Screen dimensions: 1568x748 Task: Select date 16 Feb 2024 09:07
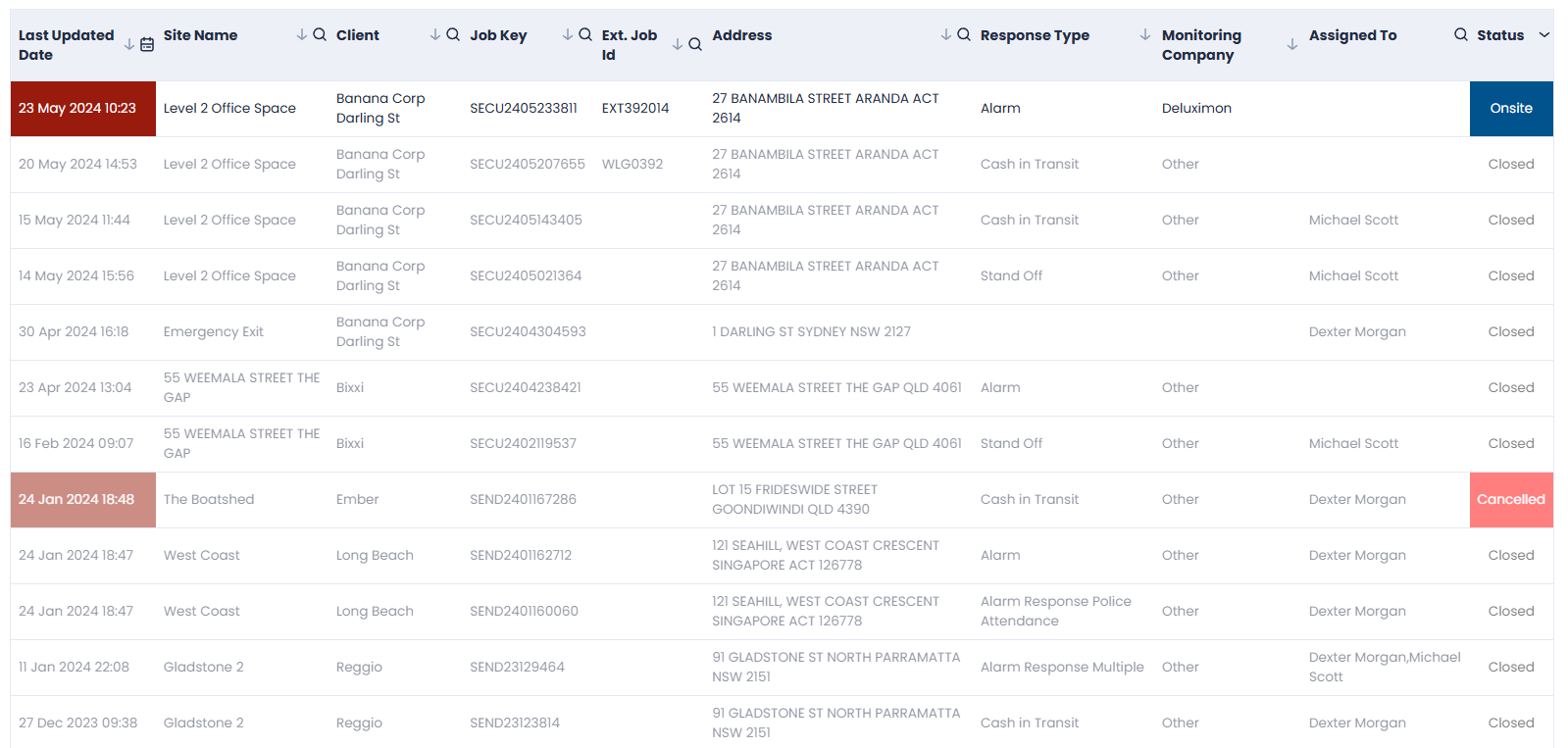[76, 443]
